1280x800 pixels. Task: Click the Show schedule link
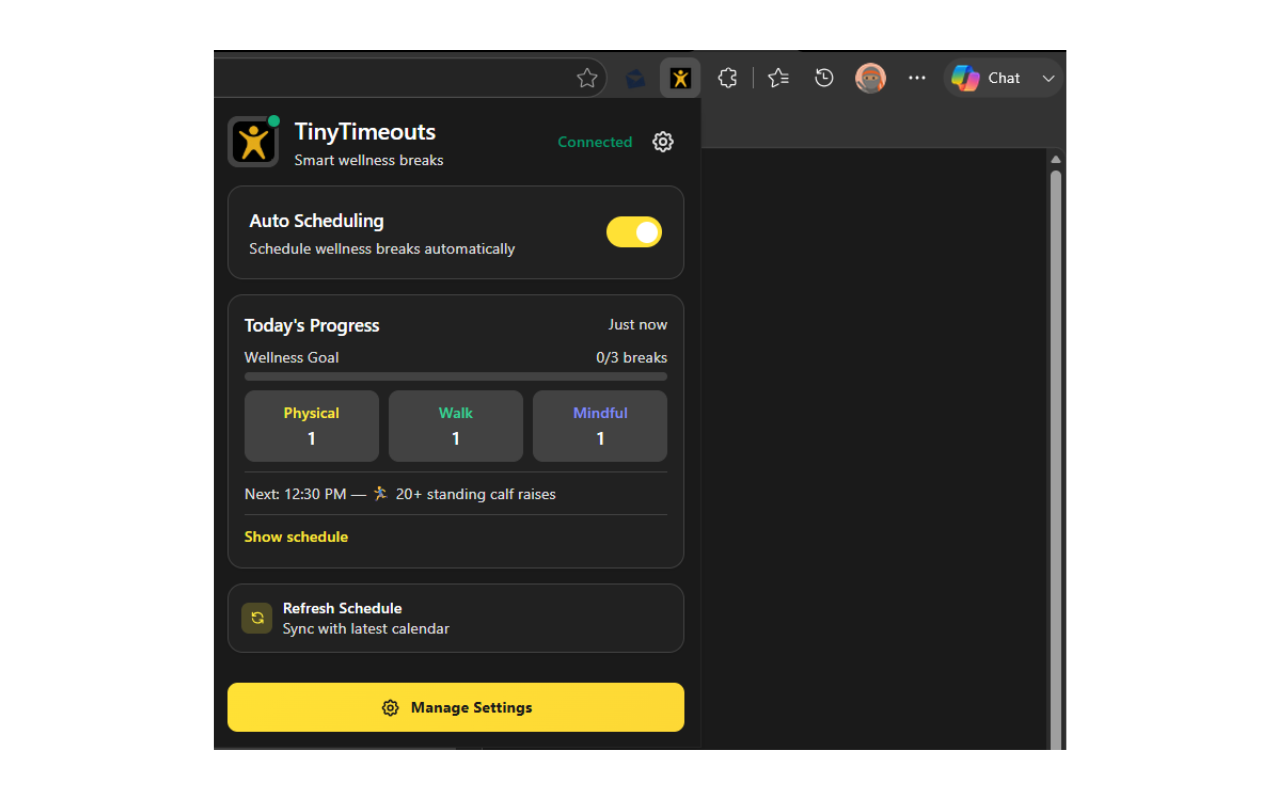pyautogui.click(x=296, y=537)
